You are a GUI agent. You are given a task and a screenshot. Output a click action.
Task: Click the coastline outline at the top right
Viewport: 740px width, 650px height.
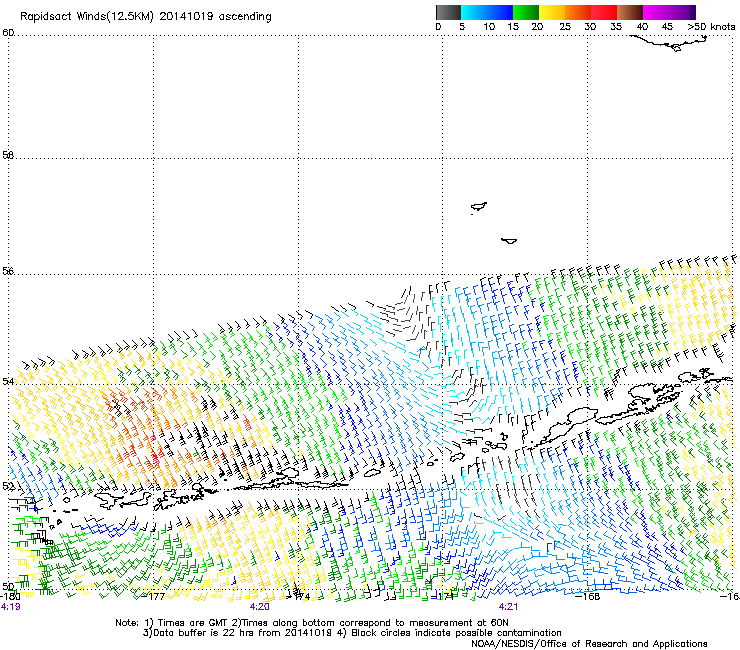(669, 43)
